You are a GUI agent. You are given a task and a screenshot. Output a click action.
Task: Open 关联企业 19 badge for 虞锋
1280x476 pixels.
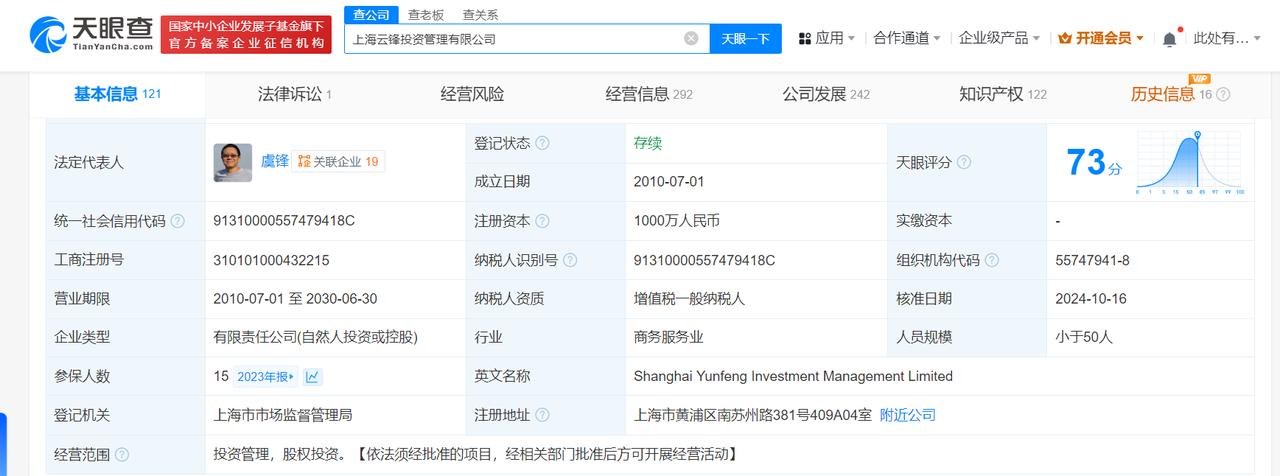tap(338, 161)
